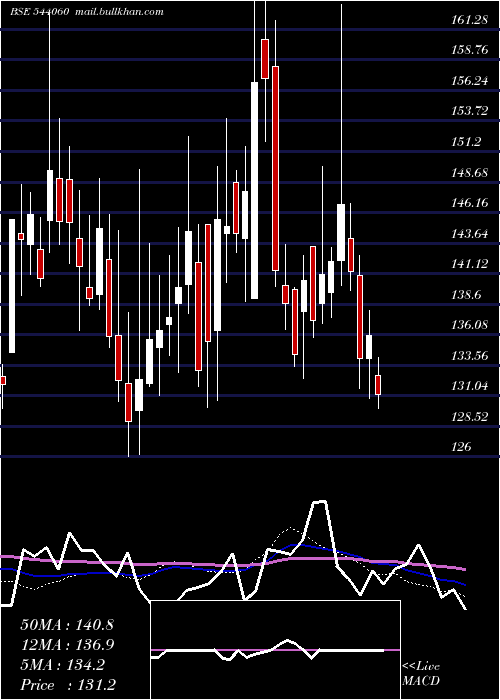Click the 50MA : 140.8 readout
This screenshot has width=500, height=700.
[x=67, y=625]
